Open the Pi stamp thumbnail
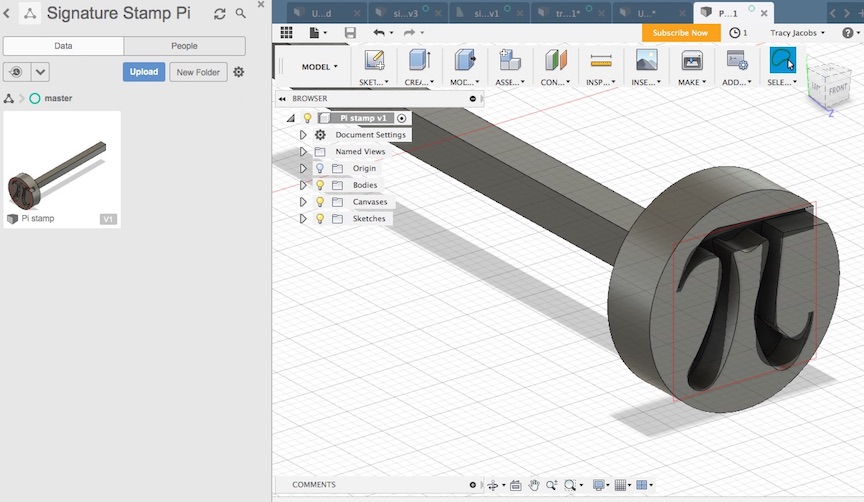The height and width of the screenshot is (502, 864). point(62,169)
